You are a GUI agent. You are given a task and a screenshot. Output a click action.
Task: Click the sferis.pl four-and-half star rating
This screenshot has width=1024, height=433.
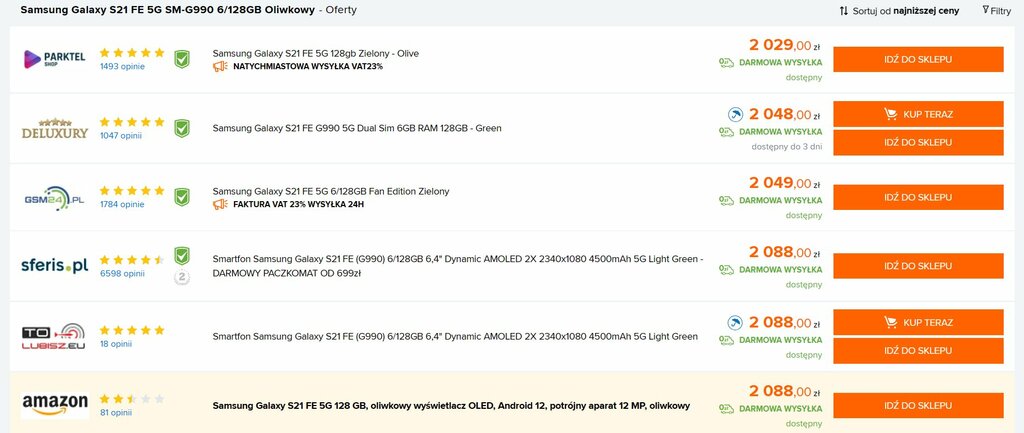[132, 260]
